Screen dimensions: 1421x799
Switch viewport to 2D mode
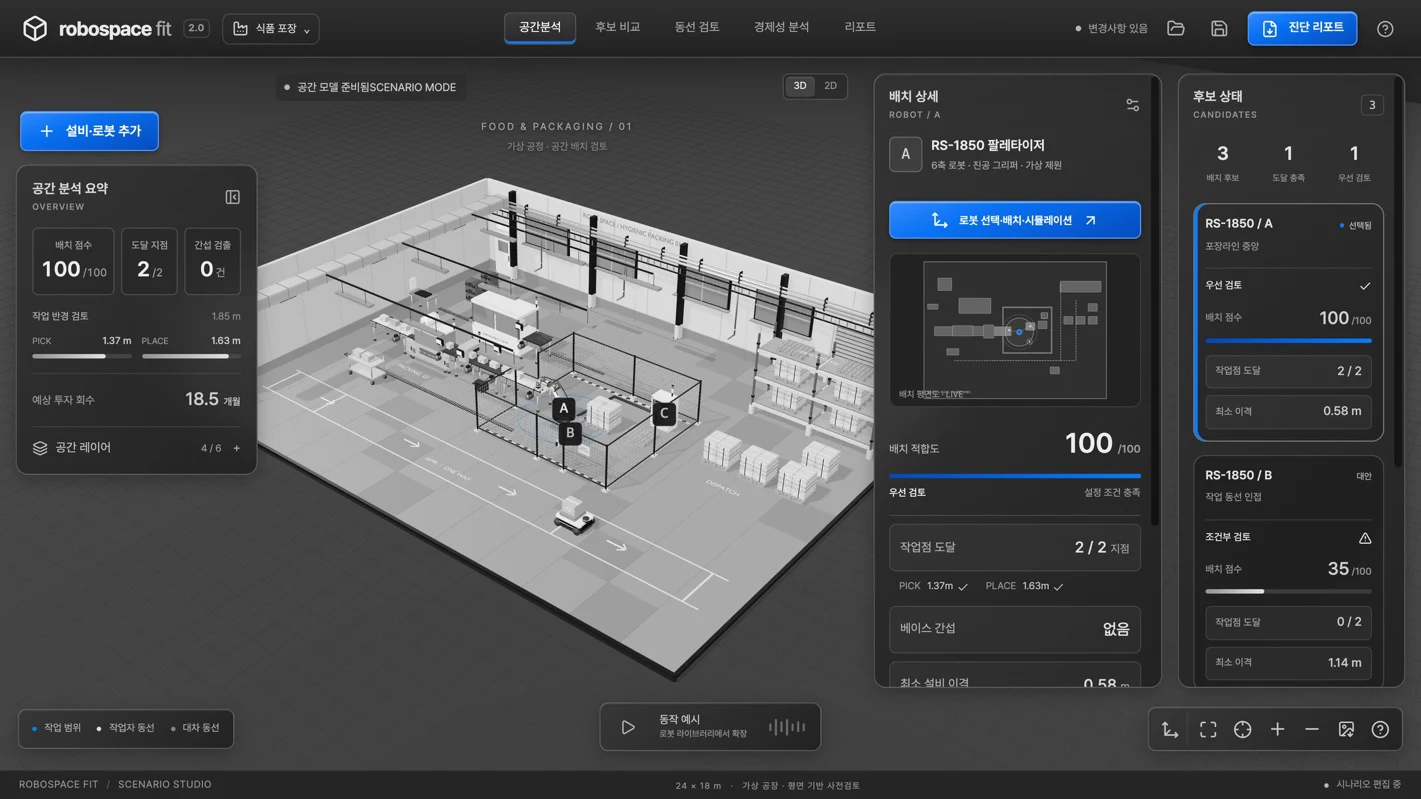pos(830,86)
